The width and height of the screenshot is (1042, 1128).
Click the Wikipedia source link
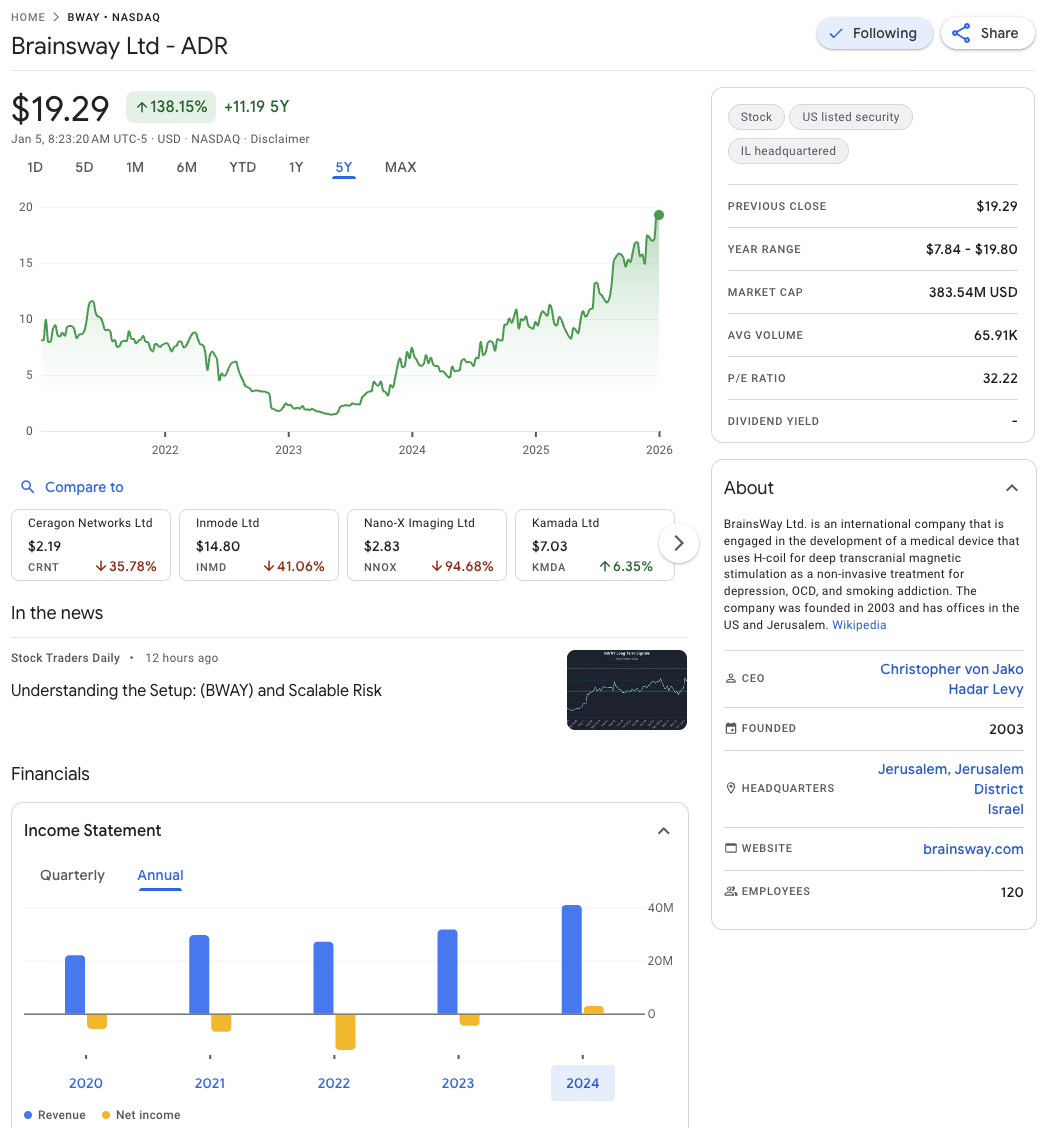[859, 625]
